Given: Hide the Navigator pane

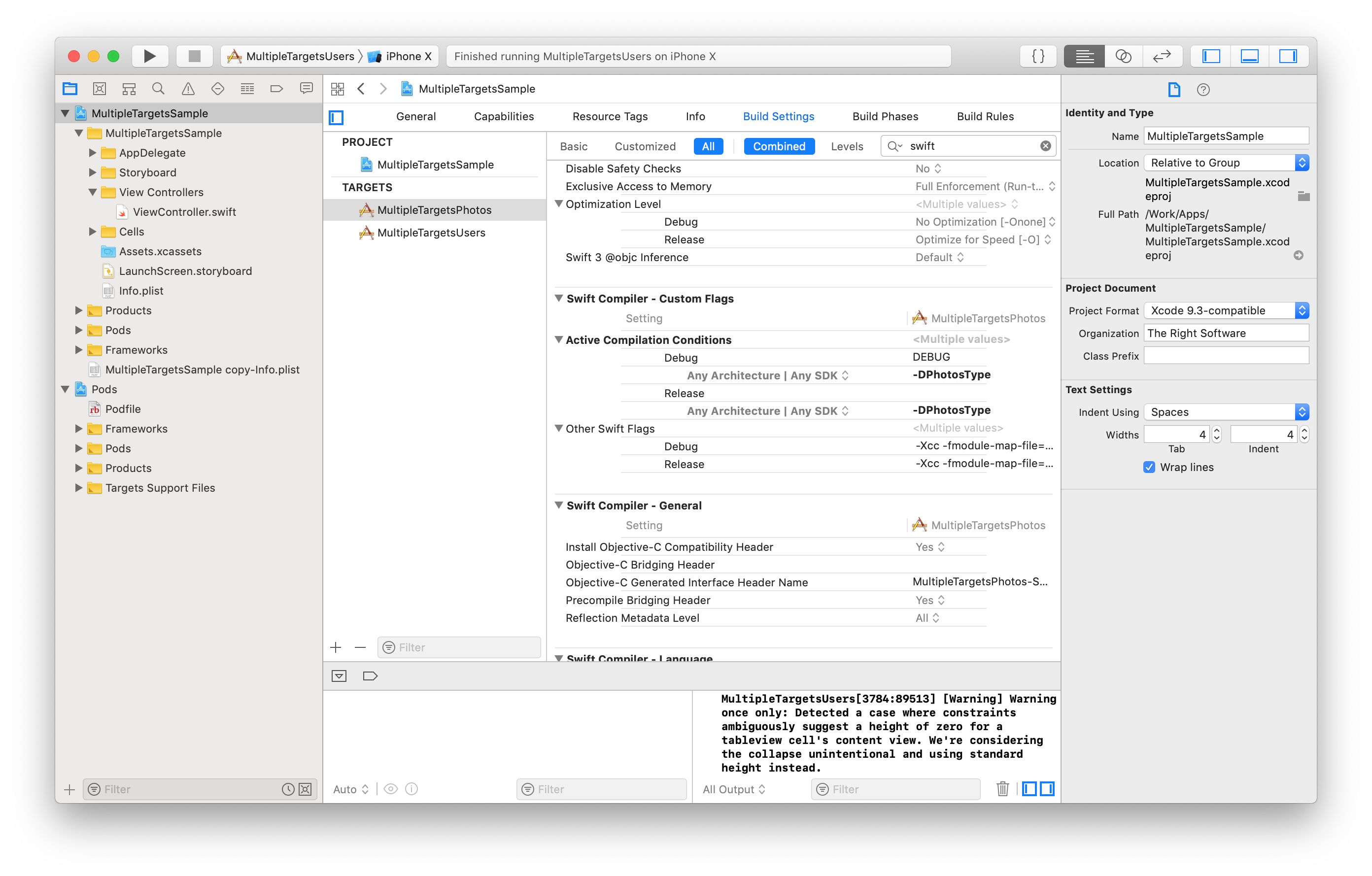Looking at the screenshot, I should [1211, 56].
